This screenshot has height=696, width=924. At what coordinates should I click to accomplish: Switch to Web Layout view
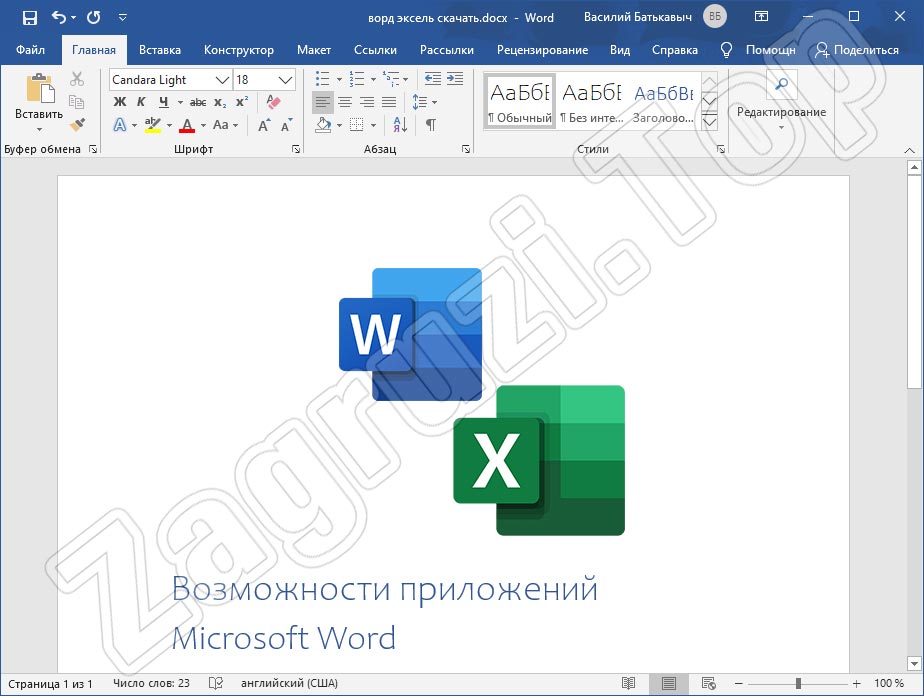pos(708,683)
